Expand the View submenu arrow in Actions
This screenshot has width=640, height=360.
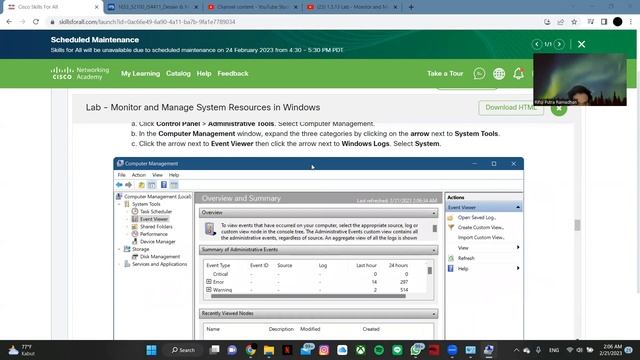tap(518, 247)
